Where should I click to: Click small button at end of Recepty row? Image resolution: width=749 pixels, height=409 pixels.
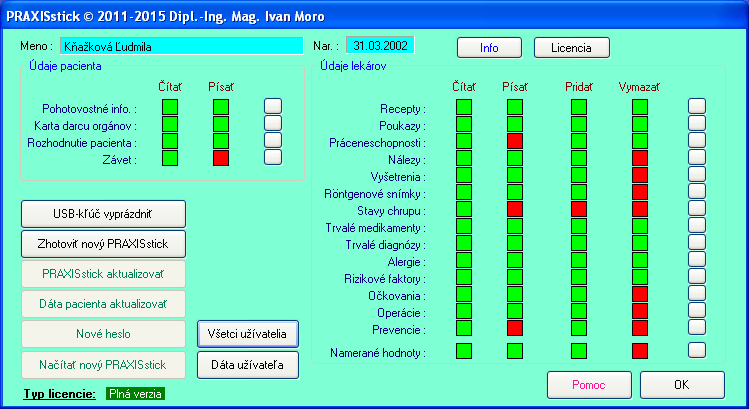[697, 106]
